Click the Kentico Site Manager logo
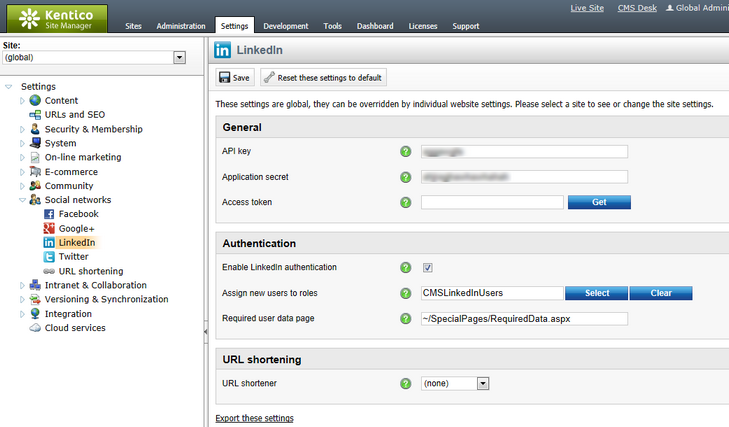 point(57,19)
